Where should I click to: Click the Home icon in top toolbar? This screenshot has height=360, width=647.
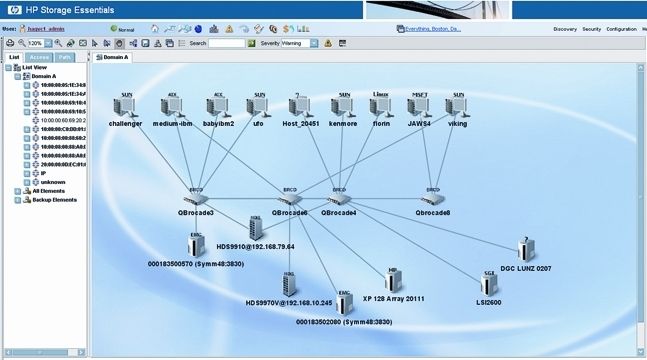point(155,28)
